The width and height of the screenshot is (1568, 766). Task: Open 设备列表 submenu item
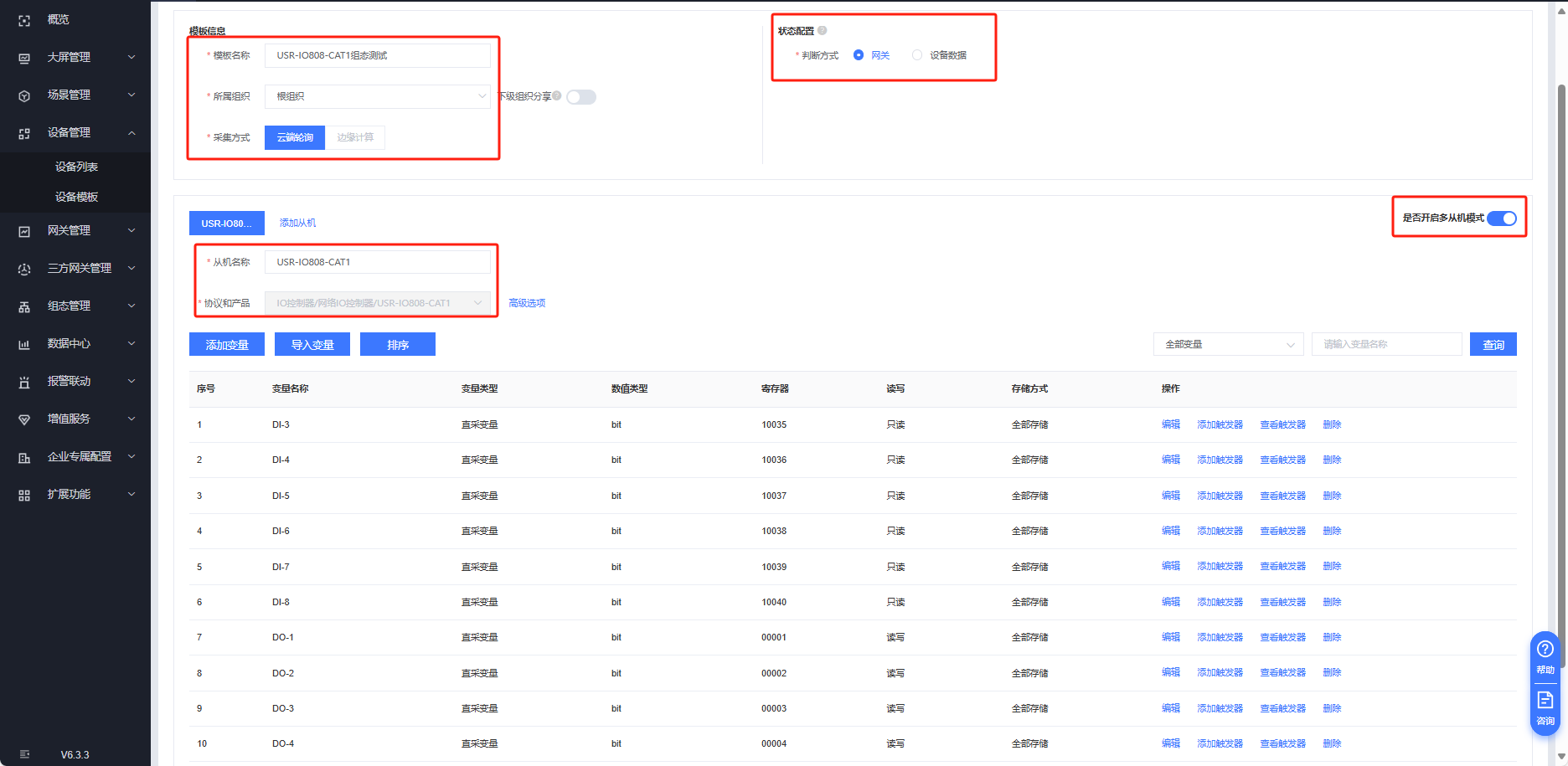[76, 167]
